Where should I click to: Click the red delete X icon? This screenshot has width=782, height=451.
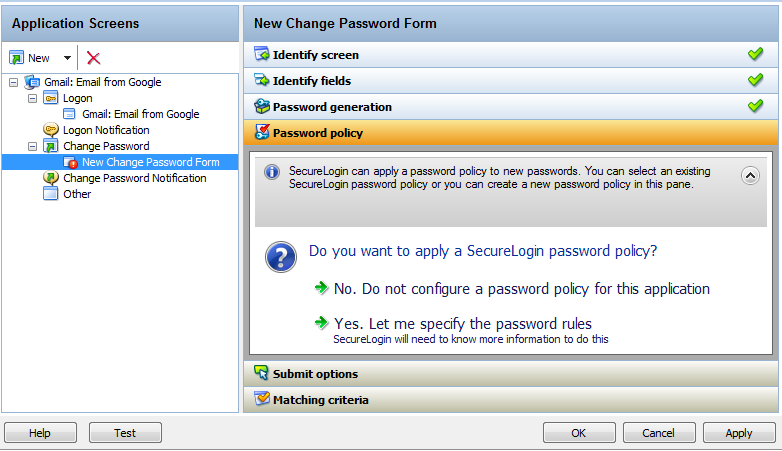[x=94, y=58]
